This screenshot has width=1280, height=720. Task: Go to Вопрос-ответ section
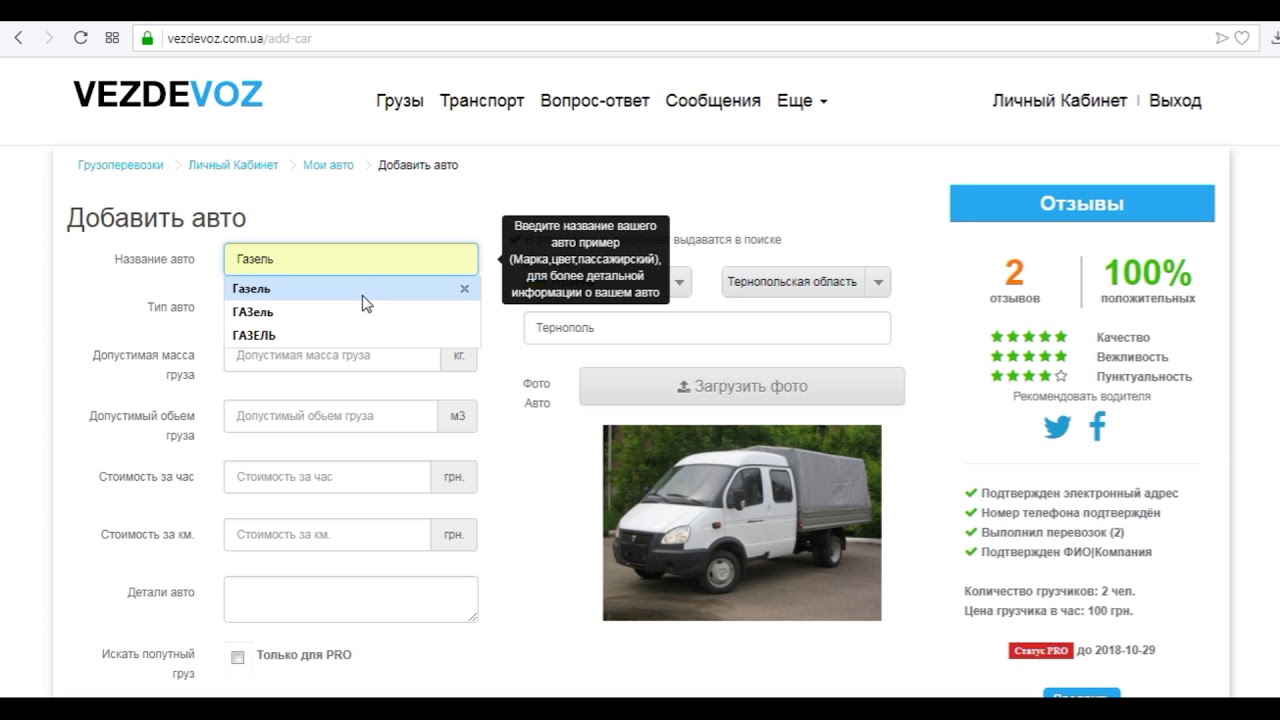pyautogui.click(x=595, y=101)
